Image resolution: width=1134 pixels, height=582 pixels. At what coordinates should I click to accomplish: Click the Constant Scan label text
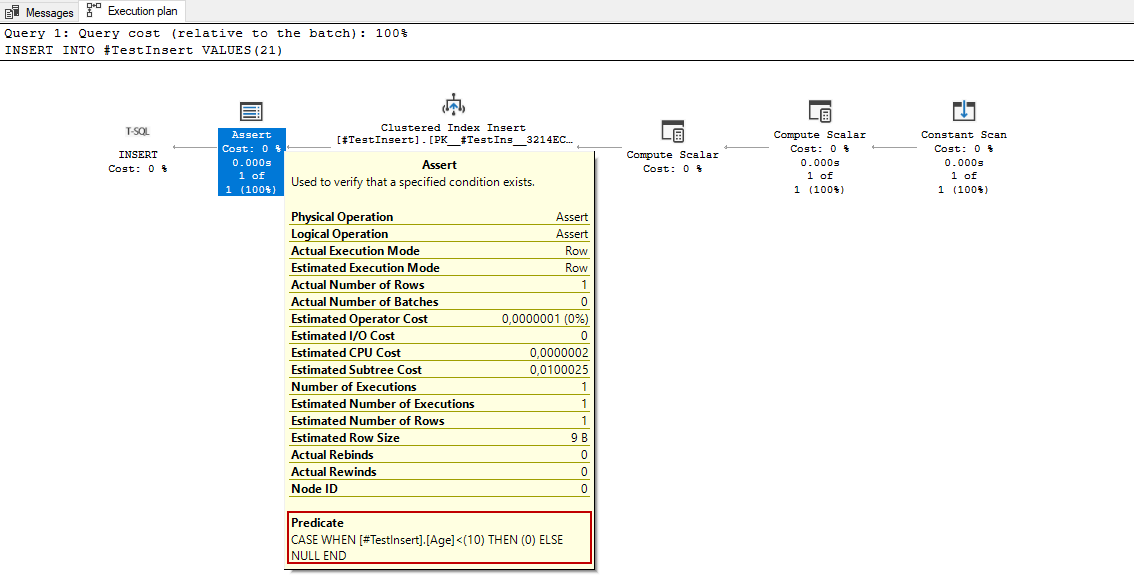(x=963, y=134)
